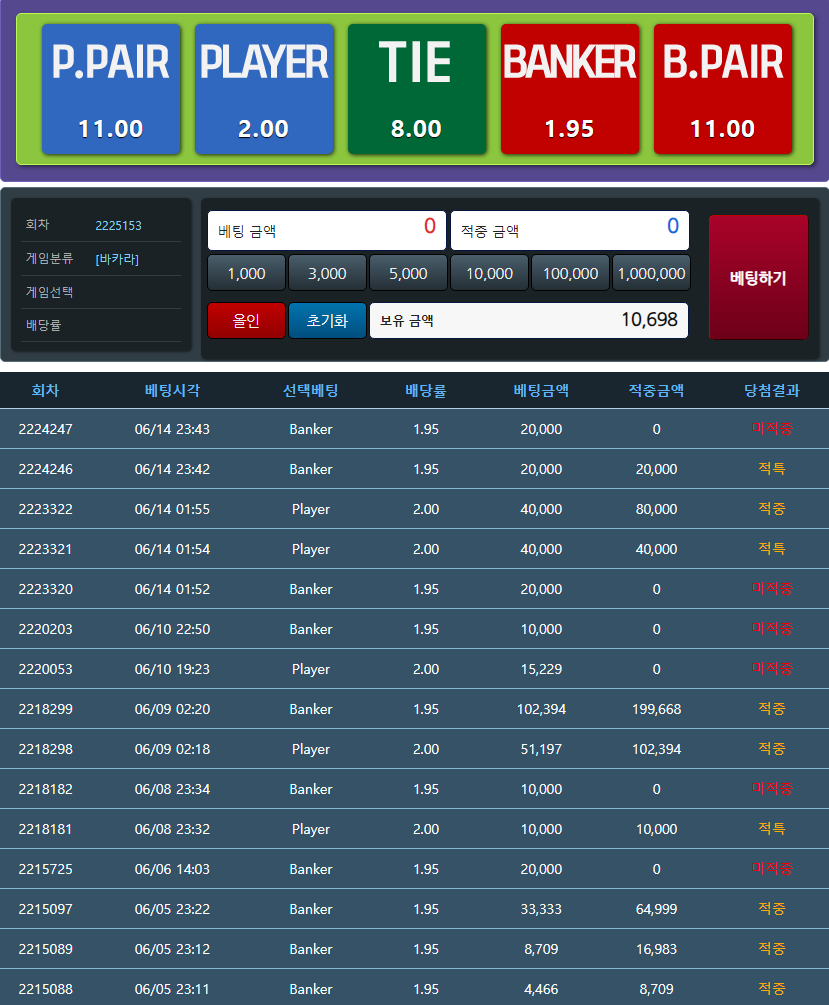This screenshot has width=829, height=1005.
Task: Select history row for round 2224247
Action: point(414,429)
